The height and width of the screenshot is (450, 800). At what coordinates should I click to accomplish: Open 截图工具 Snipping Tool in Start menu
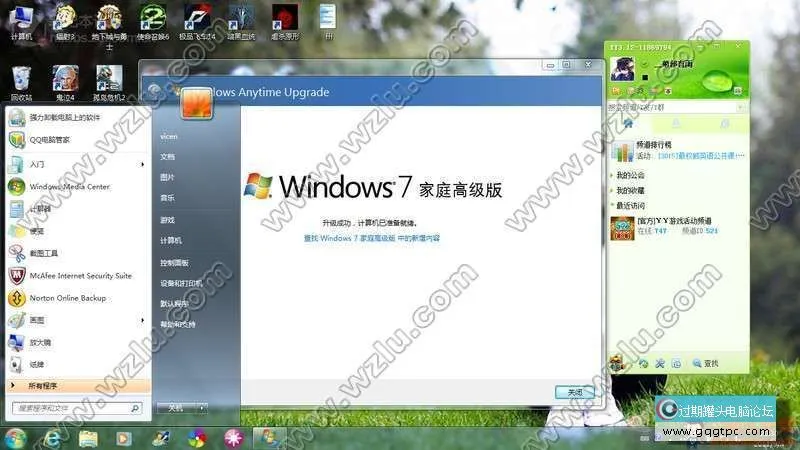pyautogui.click(x=77, y=253)
